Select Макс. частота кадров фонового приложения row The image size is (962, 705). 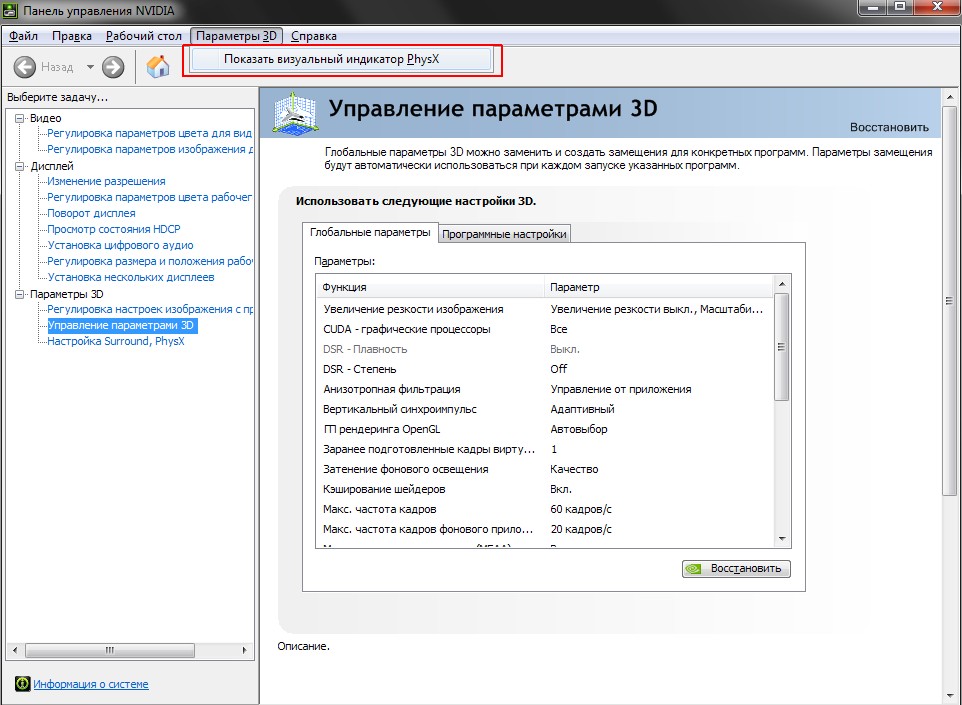click(x=544, y=529)
